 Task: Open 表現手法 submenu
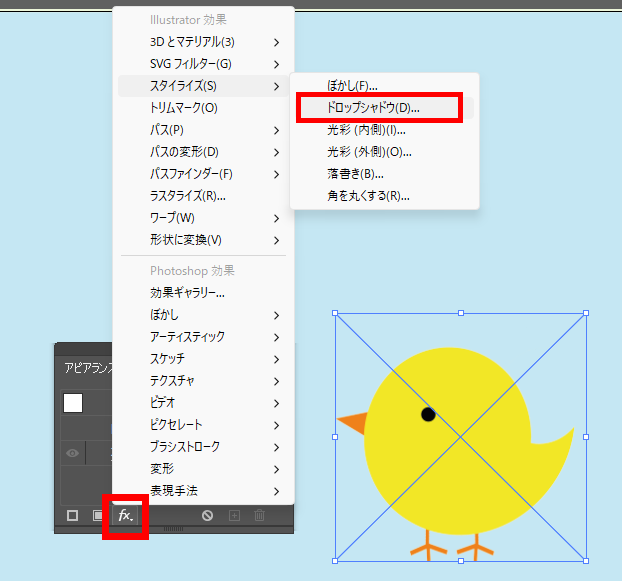(203, 491)
